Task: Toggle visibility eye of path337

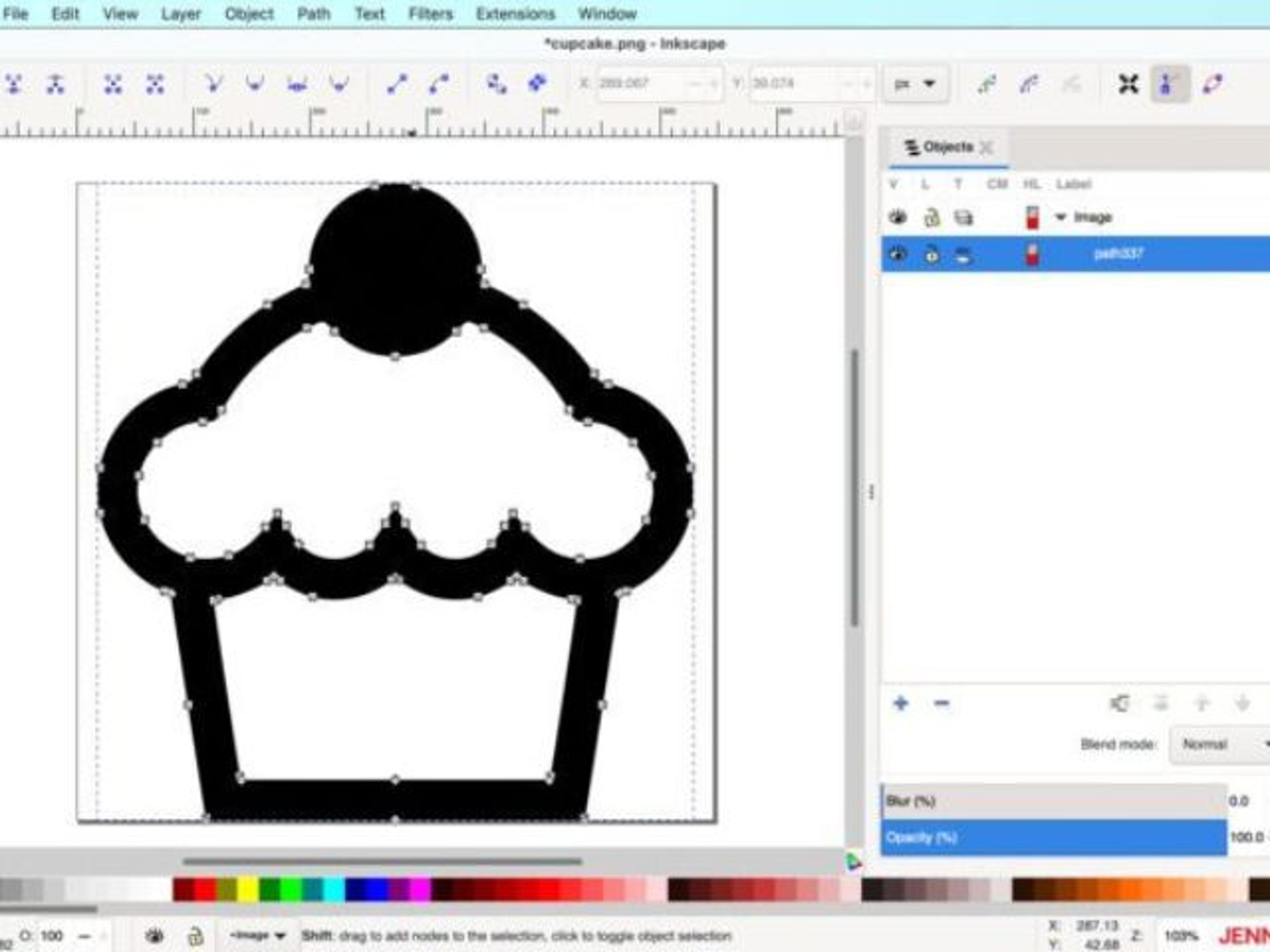Action: point(898,254)
